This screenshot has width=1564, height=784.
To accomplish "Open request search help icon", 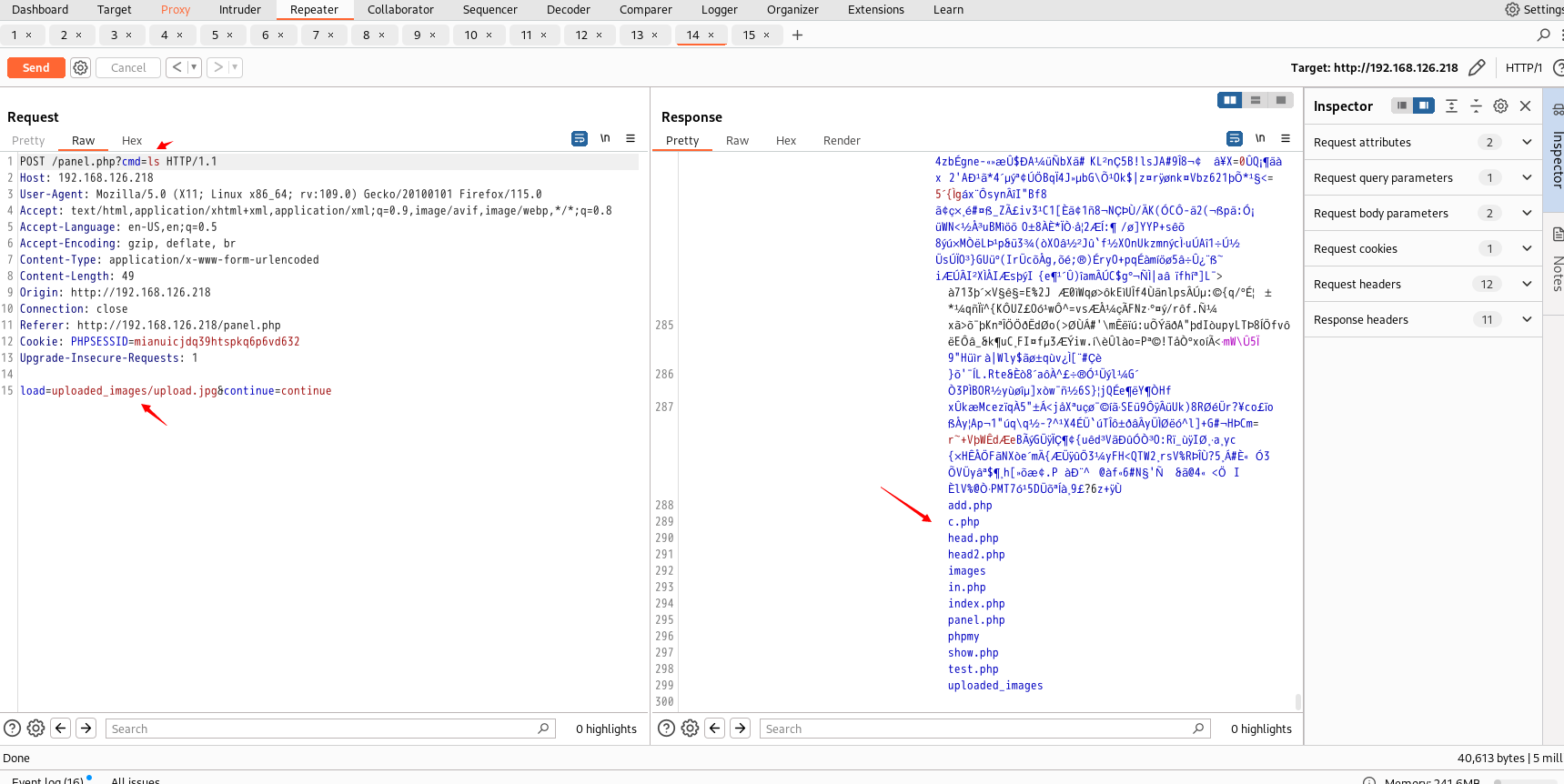I will click(12, 728).
